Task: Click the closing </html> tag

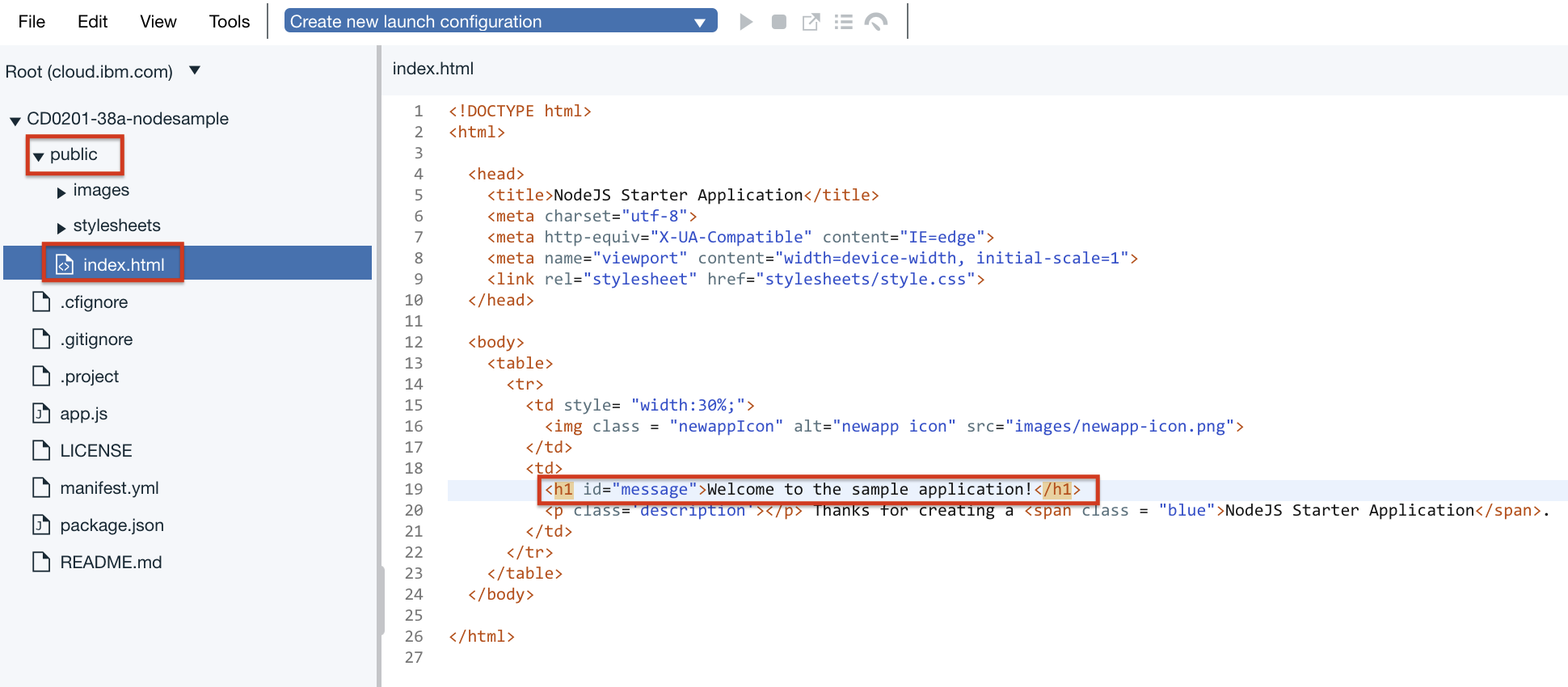Action: click(482, 636)
